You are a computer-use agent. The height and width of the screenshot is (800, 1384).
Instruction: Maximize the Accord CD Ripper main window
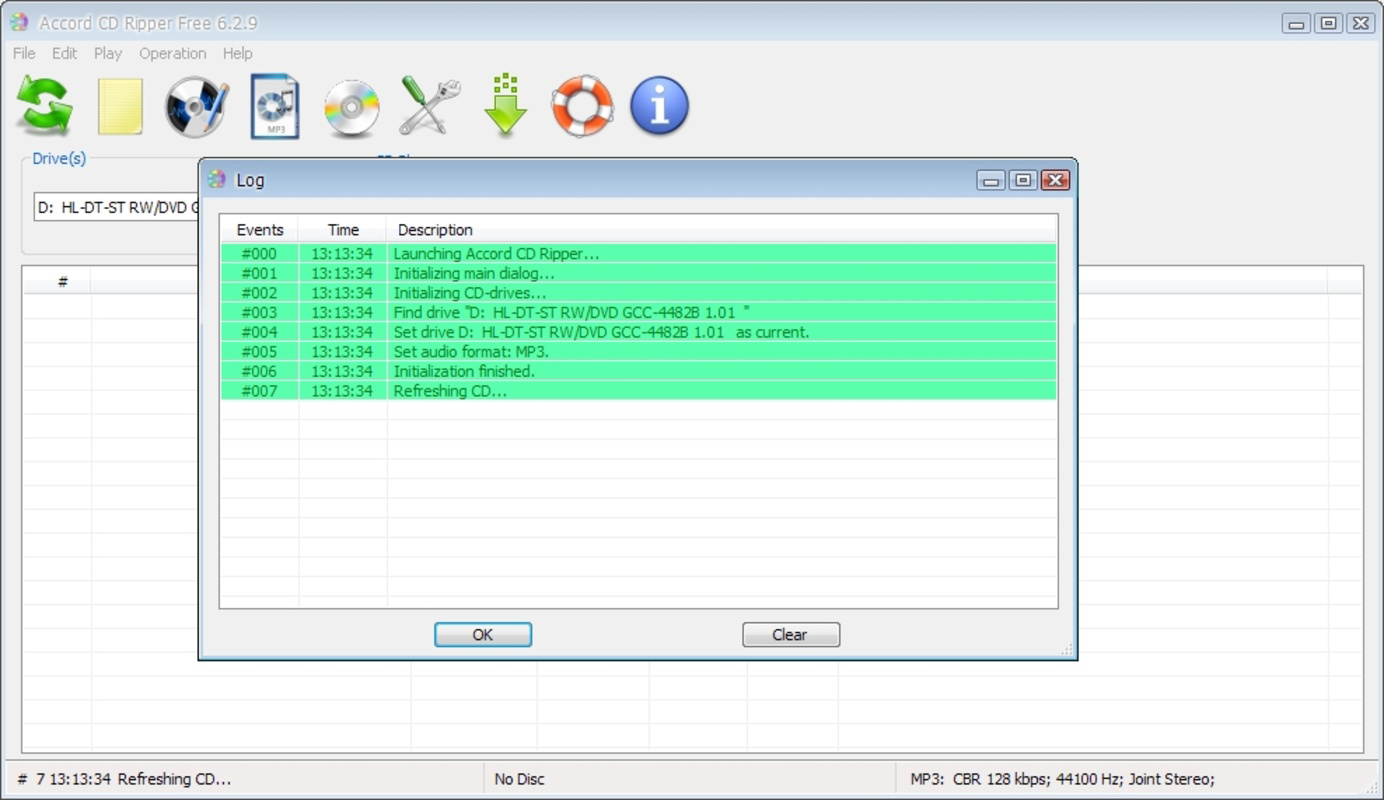tap(1328, 23)
